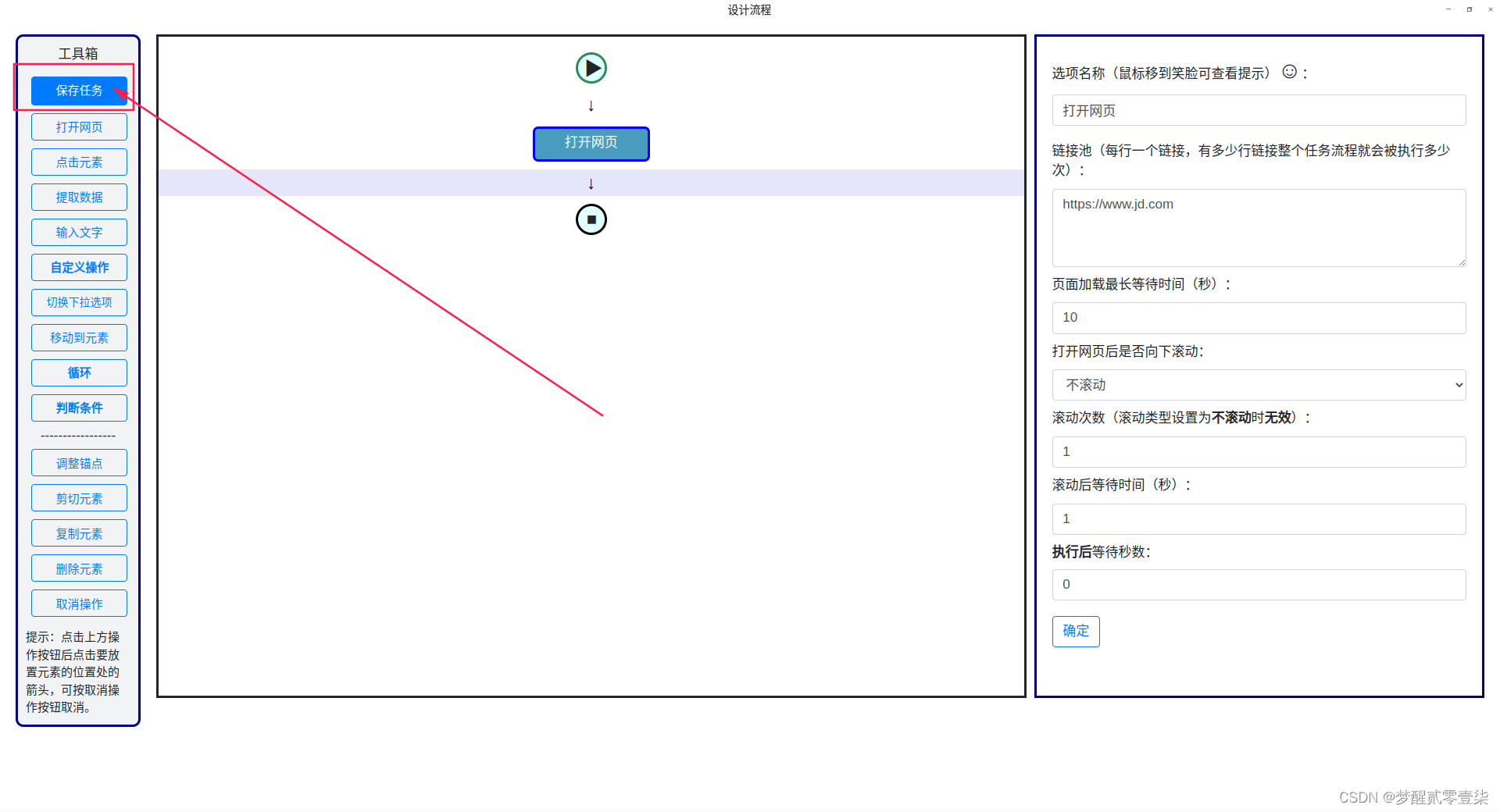The width and height of the screenshot is (1500, 812).
Task: Select the 切换下拉选项 tool
Action: pyautogui.click(x=79, y=302)
